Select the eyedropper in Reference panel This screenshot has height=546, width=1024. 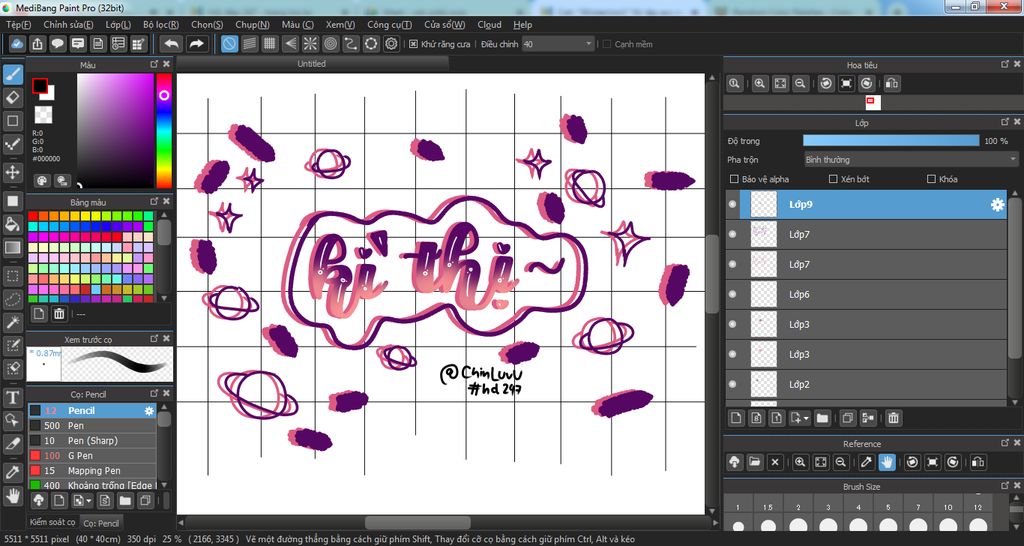point(866,462)
